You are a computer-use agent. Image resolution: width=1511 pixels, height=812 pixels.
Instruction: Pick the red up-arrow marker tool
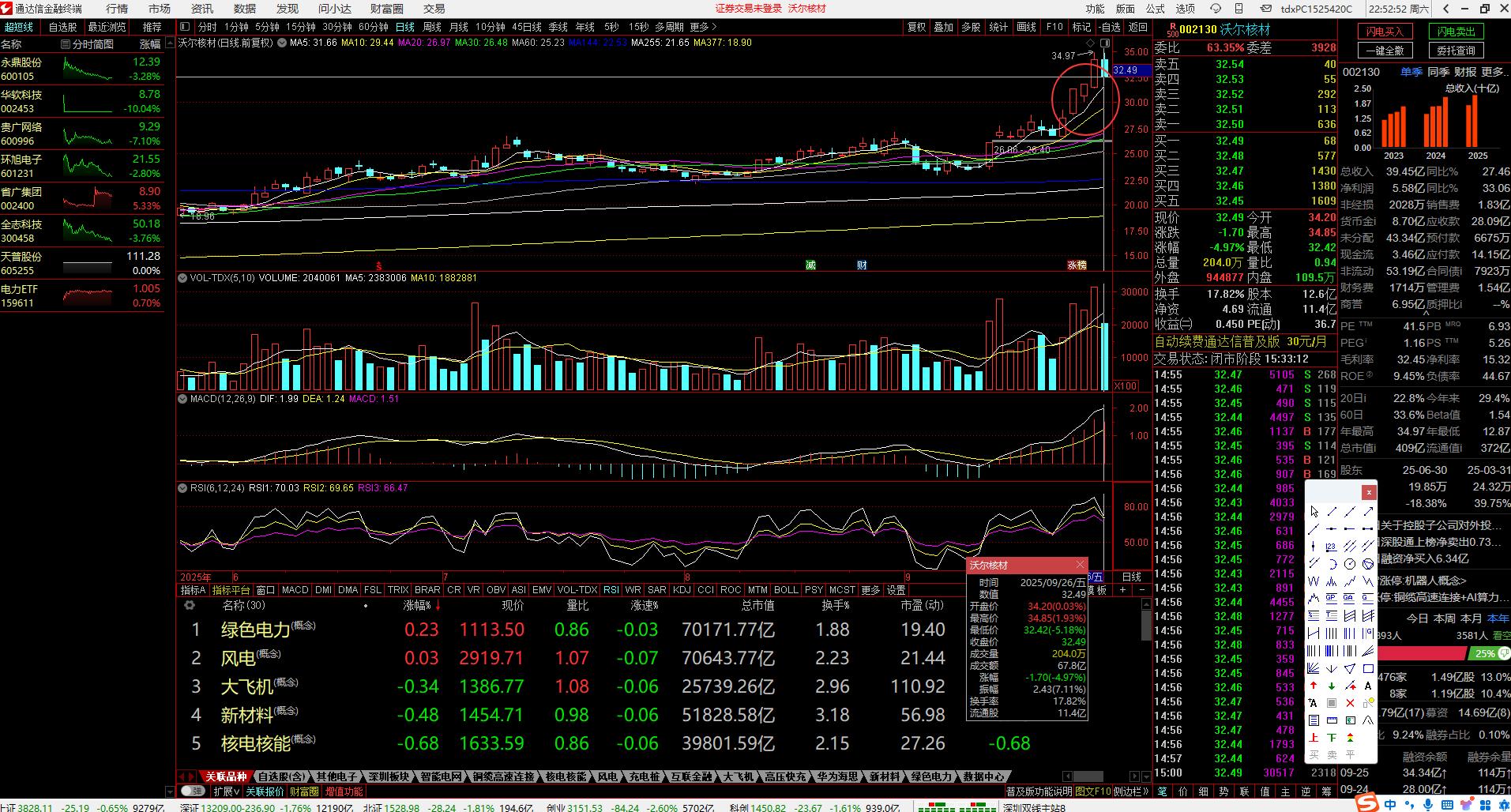tap(1314, 686)
